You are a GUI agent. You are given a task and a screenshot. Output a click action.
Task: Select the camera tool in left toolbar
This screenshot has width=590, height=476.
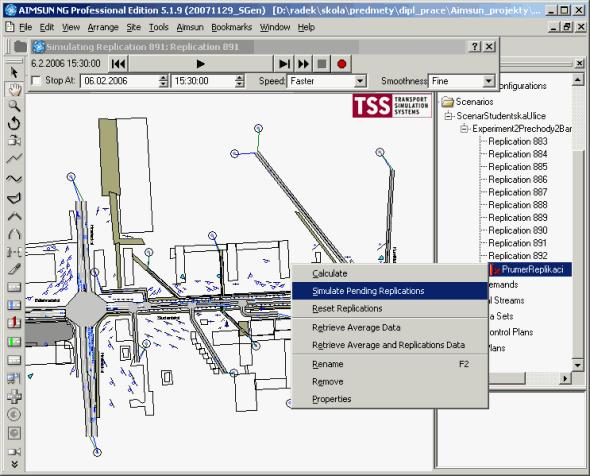click(x=14, y=141)
